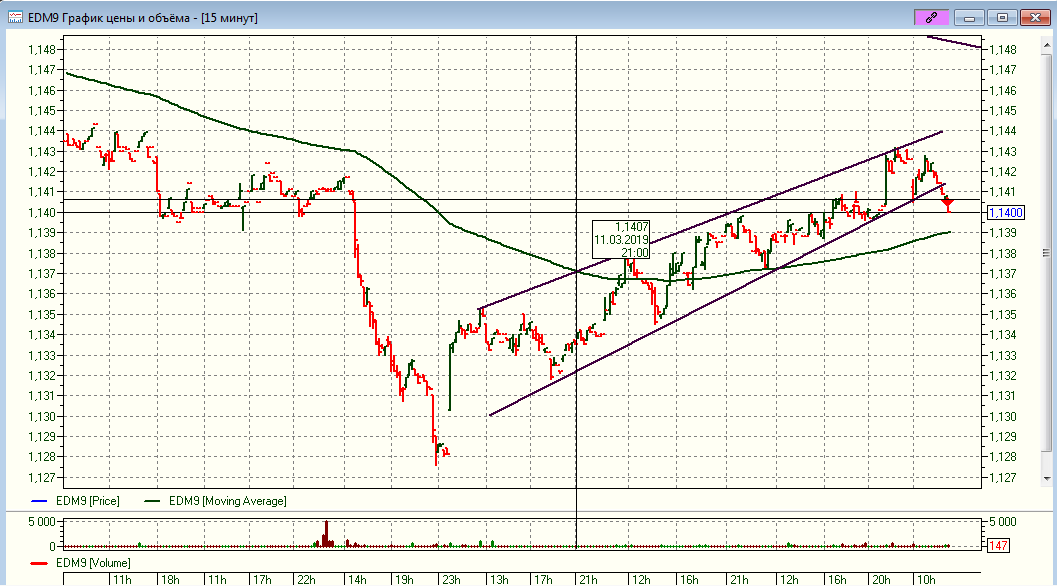Click the 5 000 label on right volume axis
The height and width of the screenshot is (586, 1057).
tap(1003, 522)
